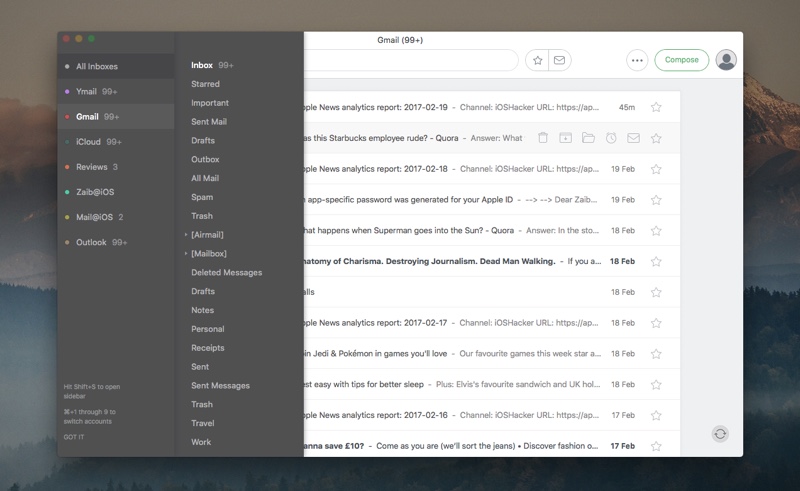
Task: Star the analytics report 2017-02-19 email
Action: pos(656,107)
